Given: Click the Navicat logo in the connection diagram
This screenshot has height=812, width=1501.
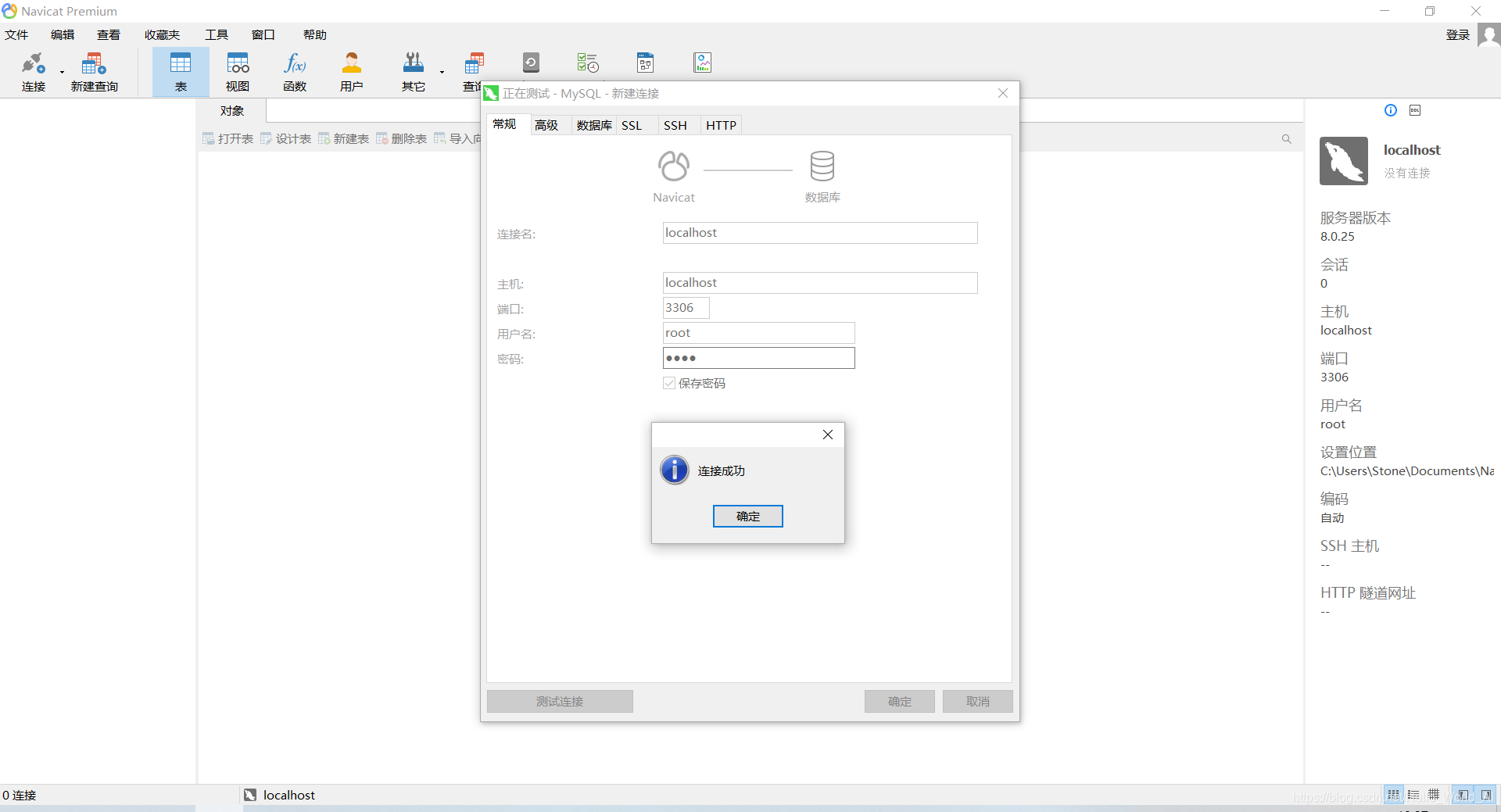Looking at the screenshot, I should tap(674, 166).
